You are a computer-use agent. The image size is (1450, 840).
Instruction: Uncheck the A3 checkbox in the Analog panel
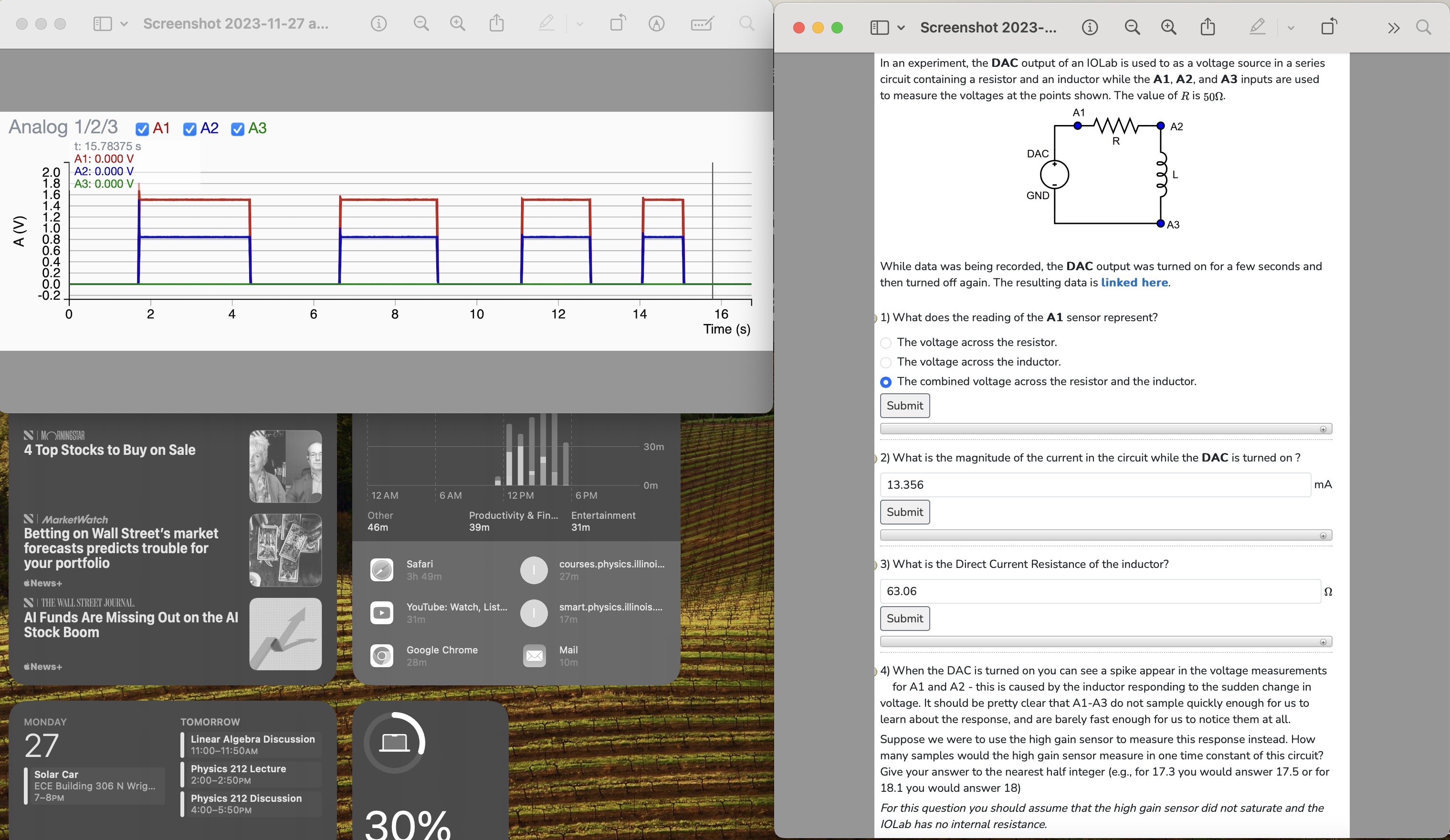click(238, 129)
